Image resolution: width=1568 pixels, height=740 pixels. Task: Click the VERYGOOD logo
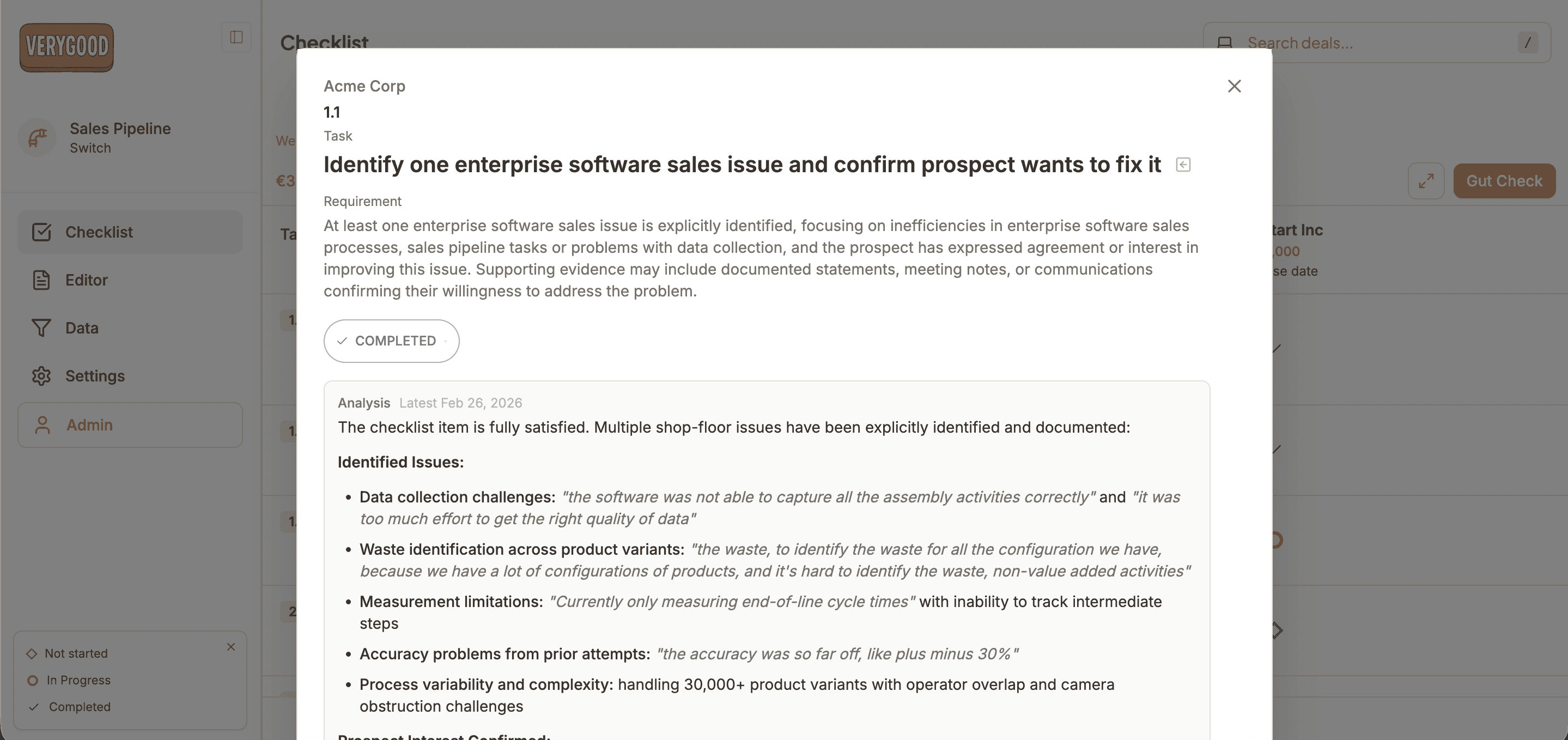tap(66, 47)
